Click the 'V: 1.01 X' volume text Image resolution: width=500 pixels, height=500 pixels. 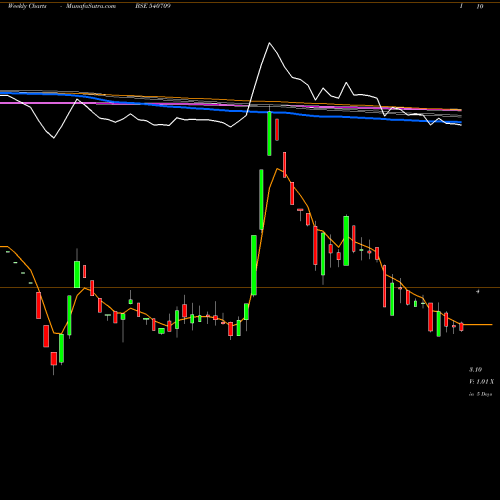[x=481, y=382]
